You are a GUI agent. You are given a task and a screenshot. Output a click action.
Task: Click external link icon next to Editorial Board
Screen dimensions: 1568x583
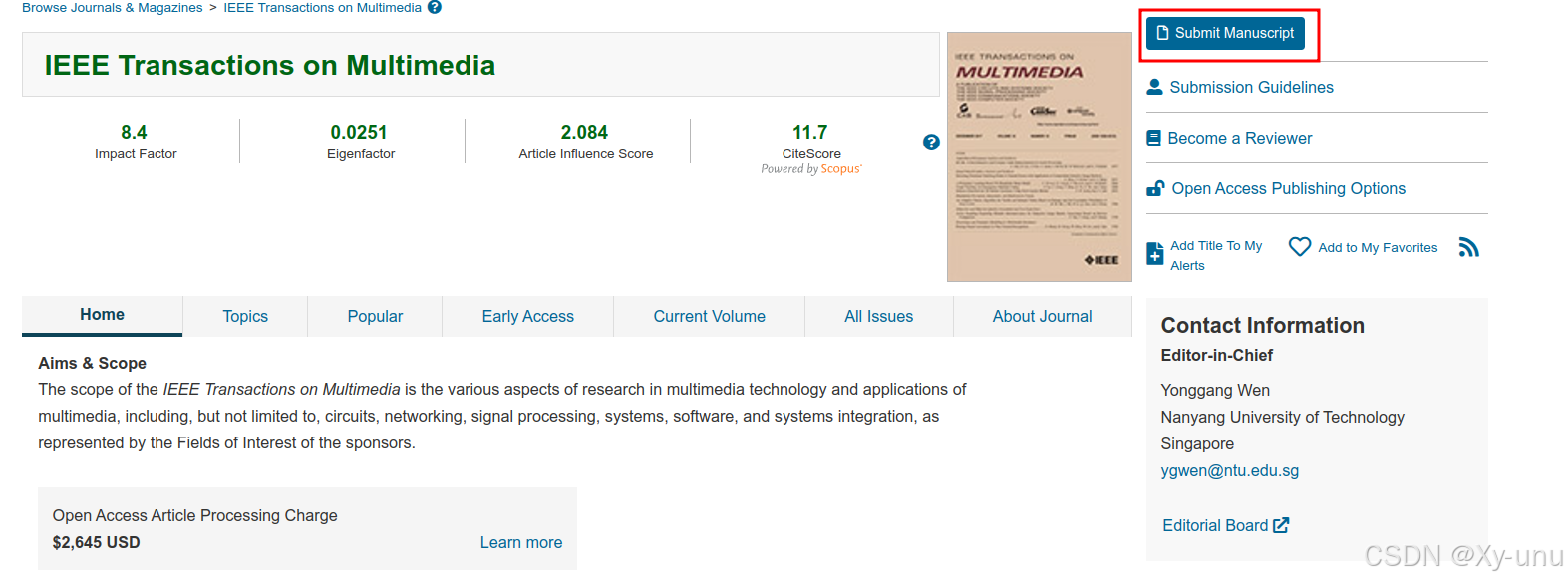[x=1281, y=525]
